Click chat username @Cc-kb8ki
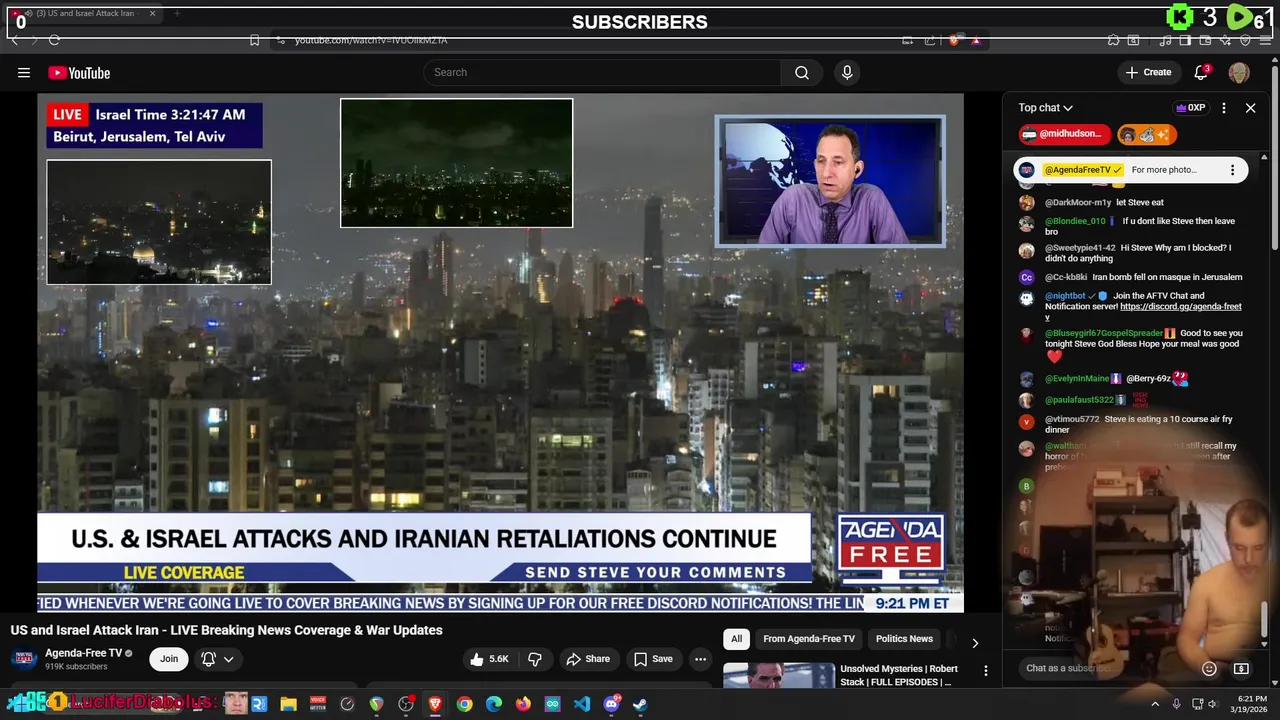This screenshot has height=720, width=1280. click(x=1066, y=278)
